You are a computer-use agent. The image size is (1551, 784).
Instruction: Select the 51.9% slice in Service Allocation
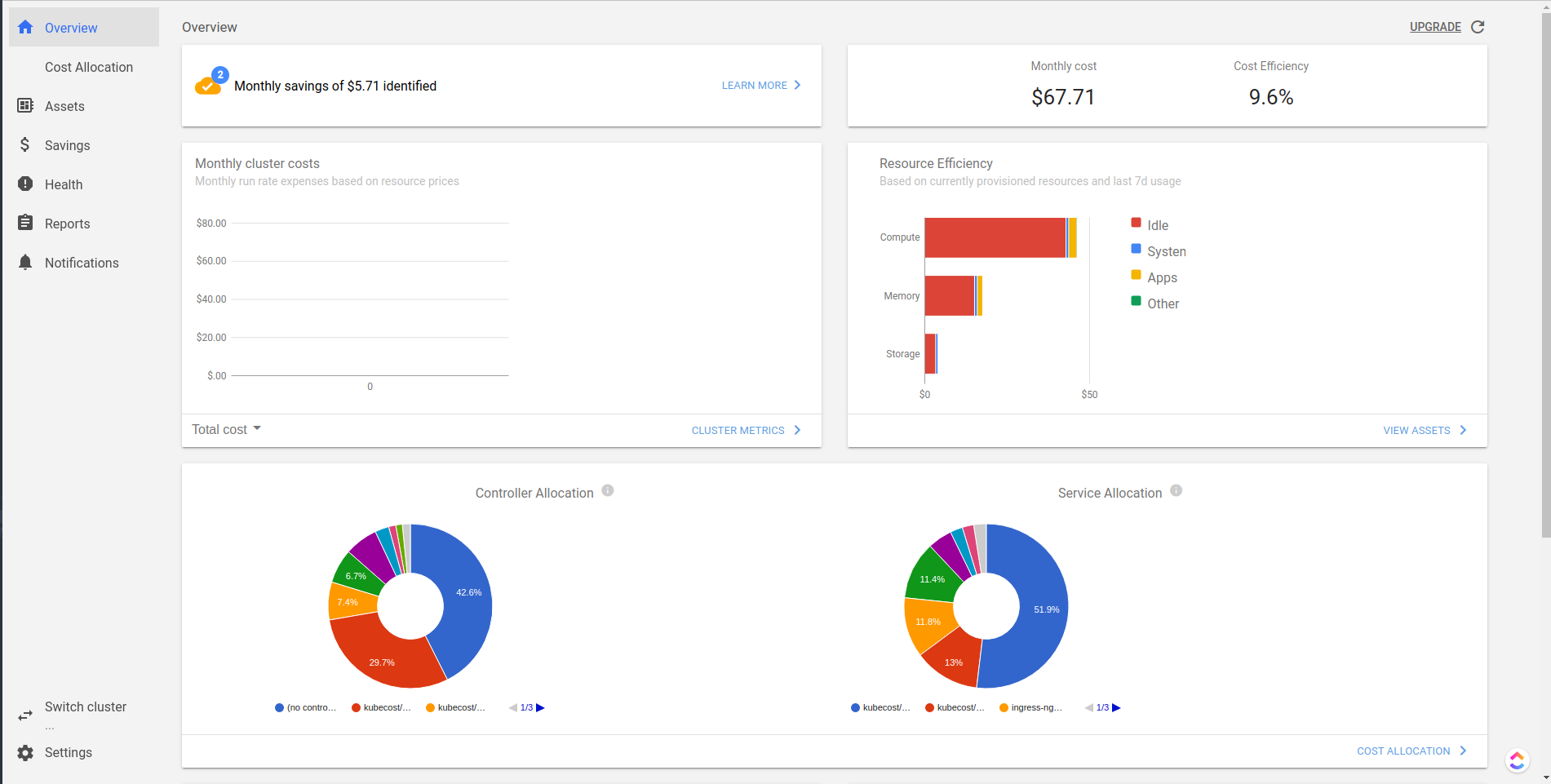click(x=1047, y=609)
